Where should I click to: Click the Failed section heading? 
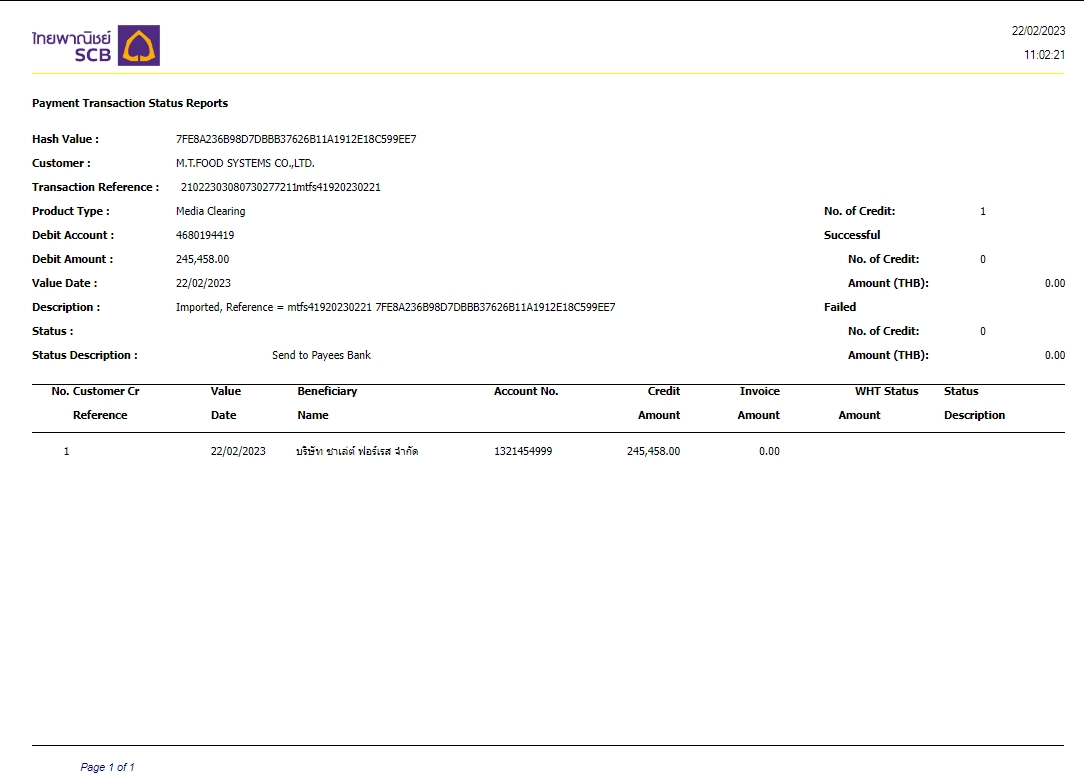(x=840, y=307)
